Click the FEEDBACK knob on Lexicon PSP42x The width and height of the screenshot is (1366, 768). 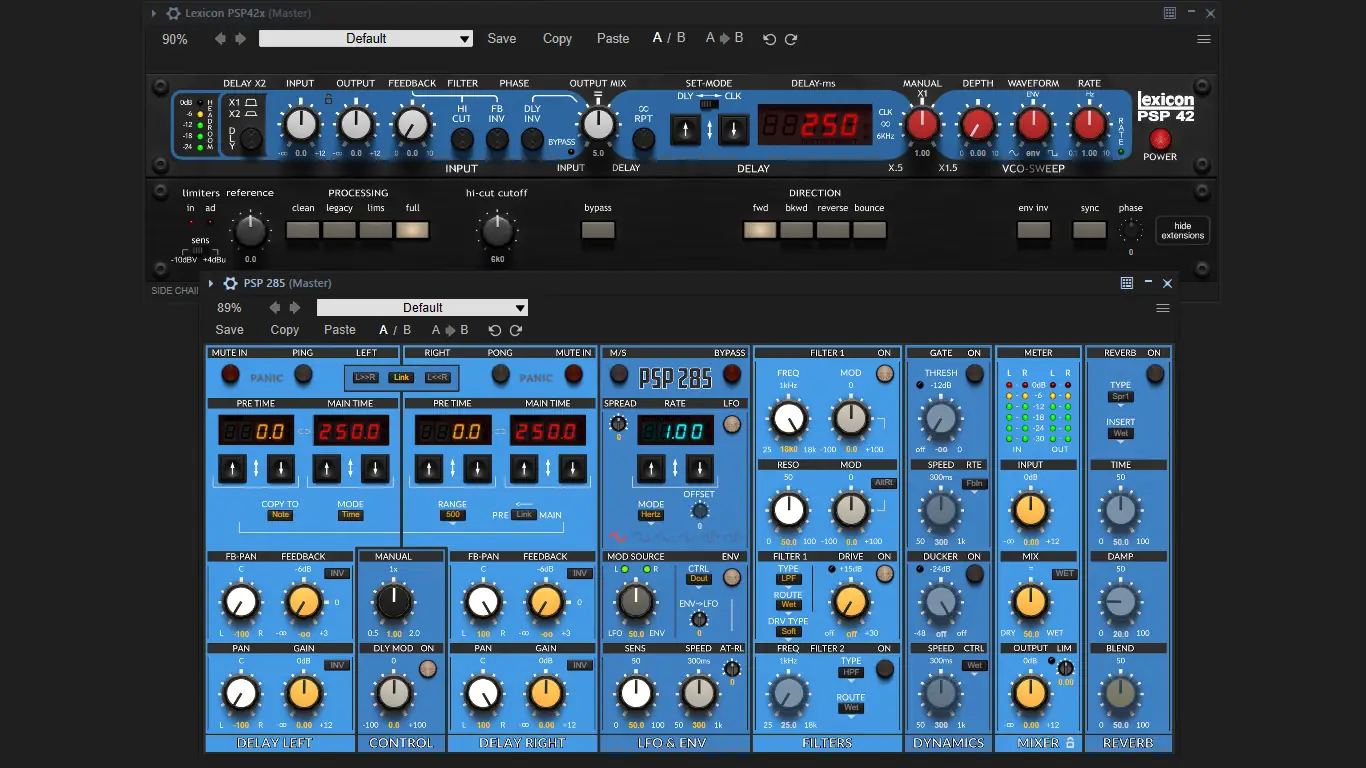(410, 125)
